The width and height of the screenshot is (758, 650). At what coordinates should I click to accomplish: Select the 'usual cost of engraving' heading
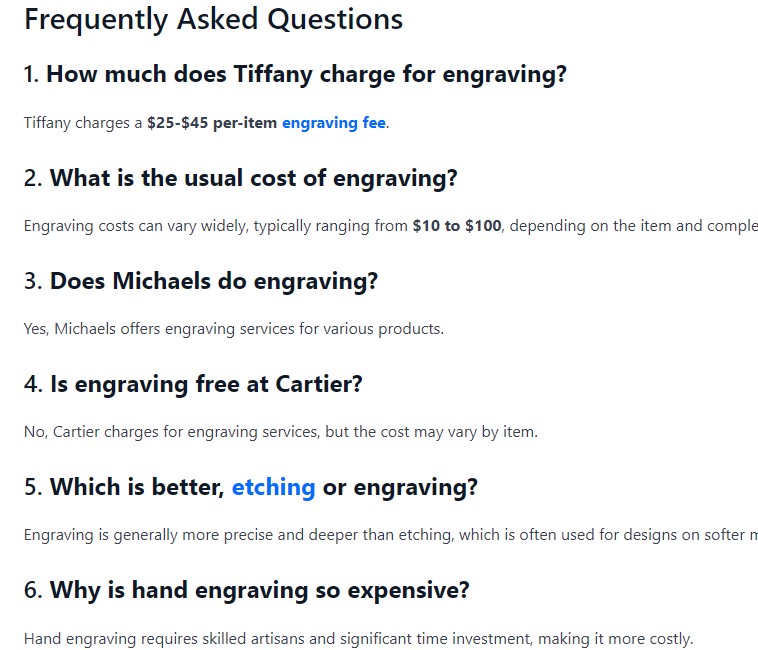240,178
